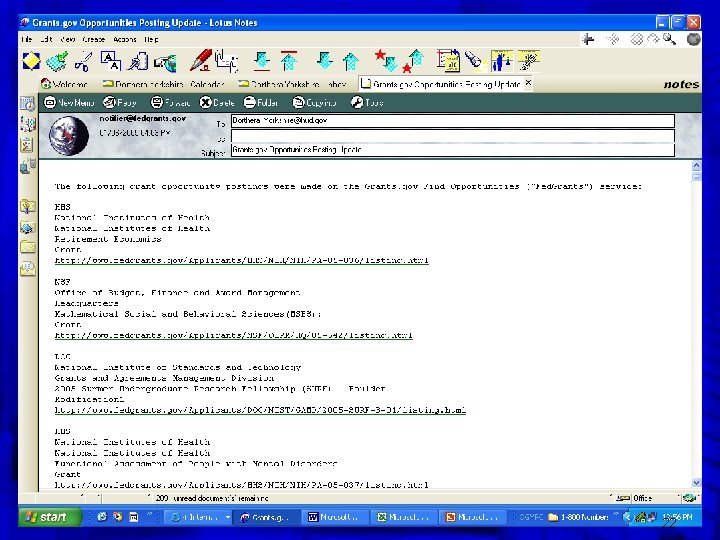Open the Edit menu
The image size is (720, 540).
click(46, 39)
